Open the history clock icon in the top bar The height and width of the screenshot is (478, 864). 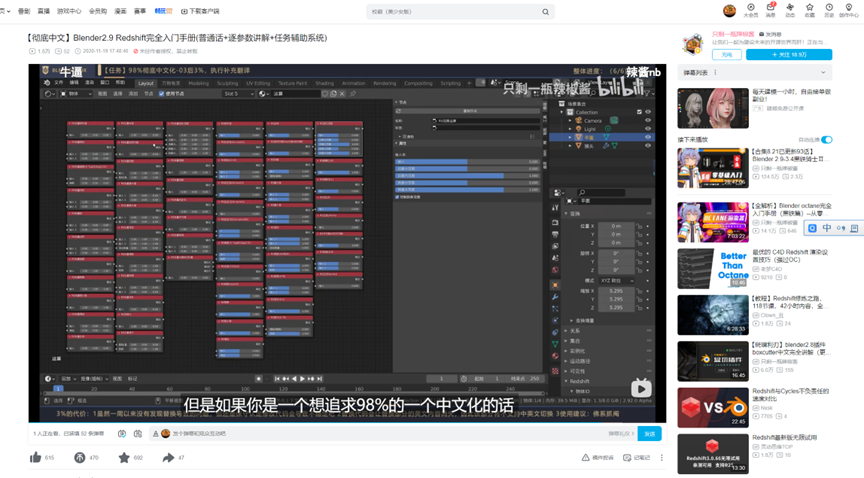829,7
